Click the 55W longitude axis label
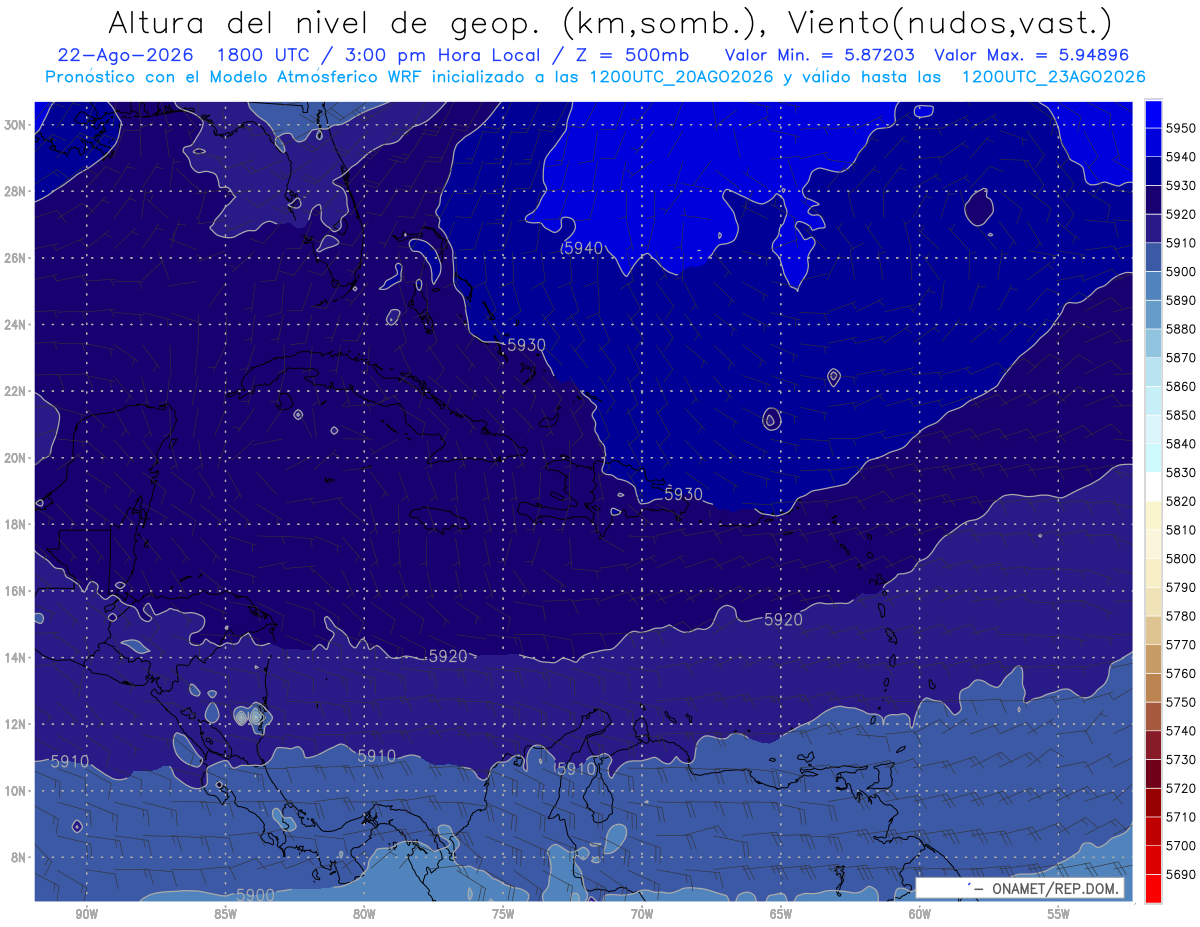The width and height of the screenshot is (1200, 927). (x=1059, y=915)
